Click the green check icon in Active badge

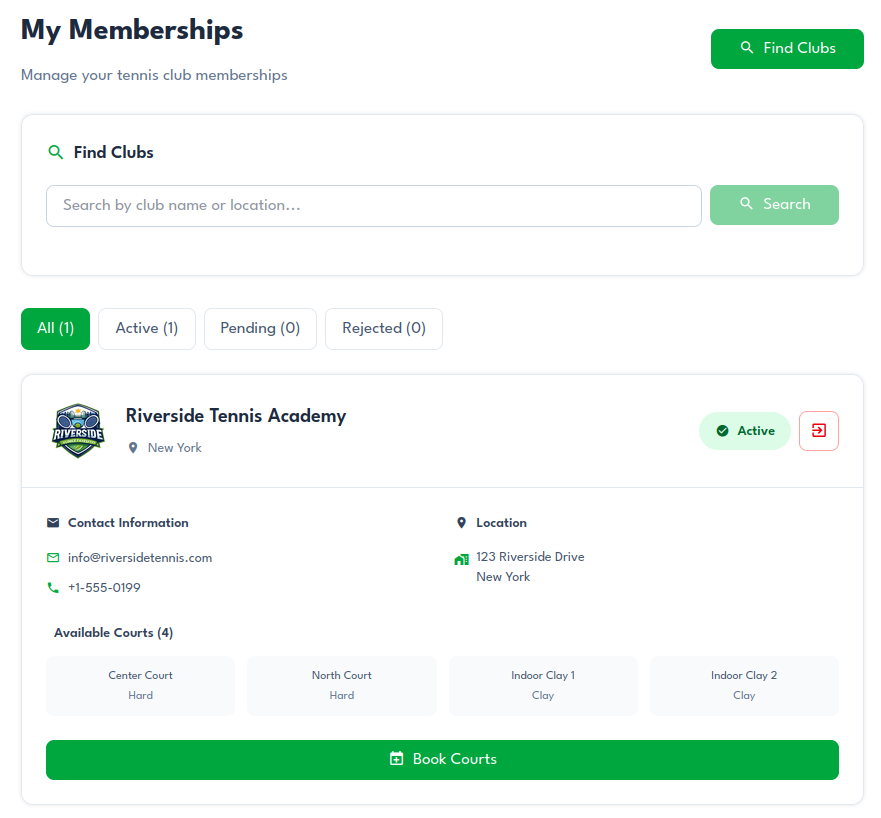coord(722,431)
